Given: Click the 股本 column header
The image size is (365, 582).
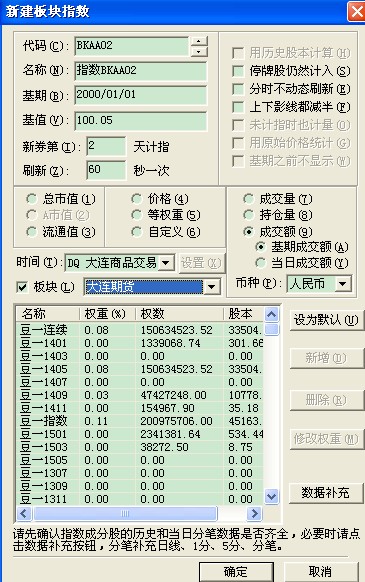Looking at the screenshot, I should 243,314.
